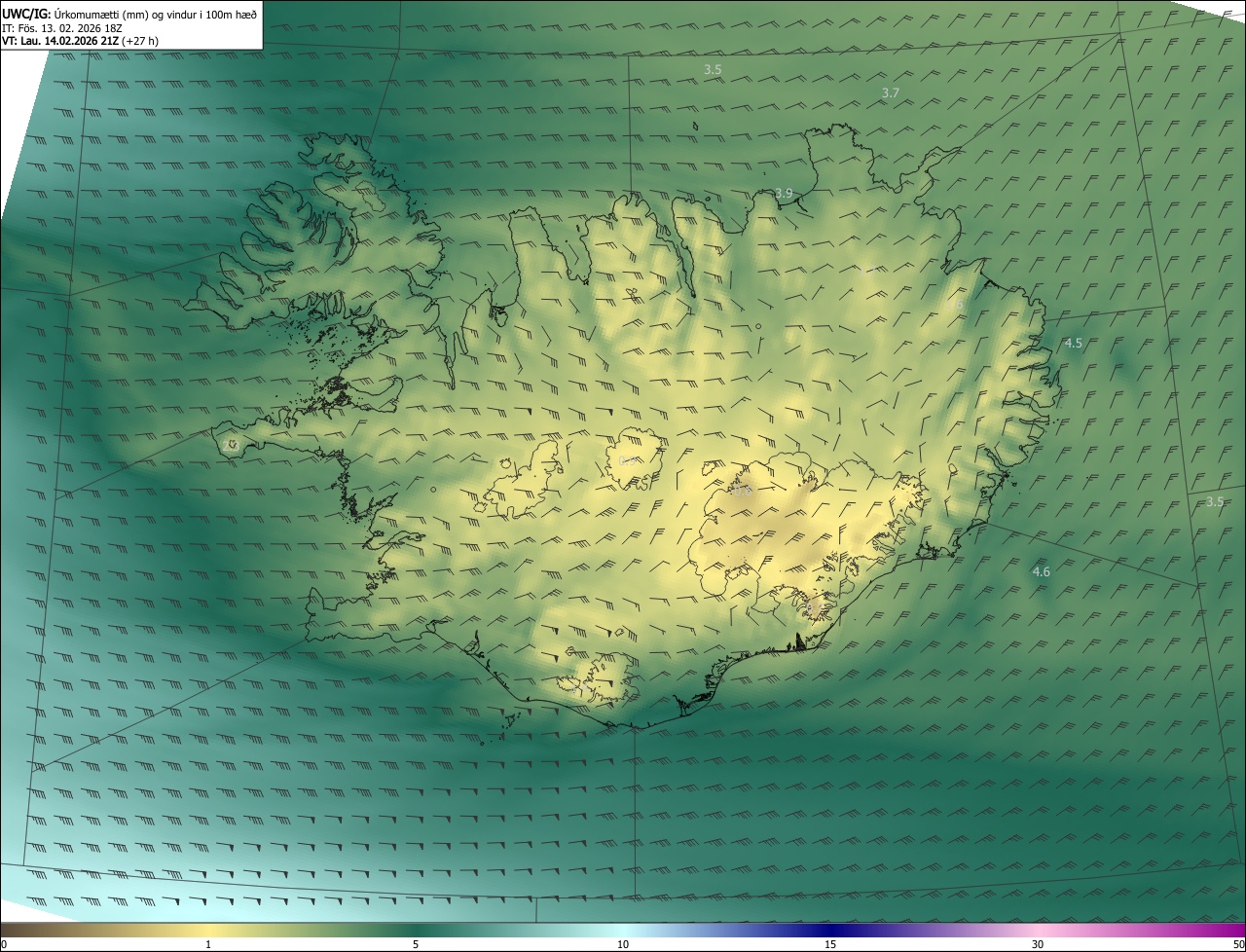This screenshot has height=952, width=1246.
Task: Click the 3.9 value label on the north coast
Action: point(784,193)
